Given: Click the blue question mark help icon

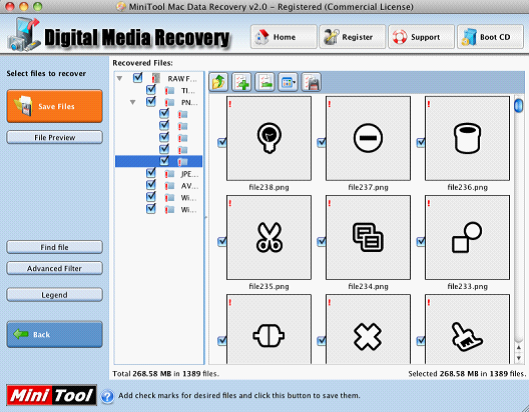Looking at the screenshot, I should (x=107, y=396).
